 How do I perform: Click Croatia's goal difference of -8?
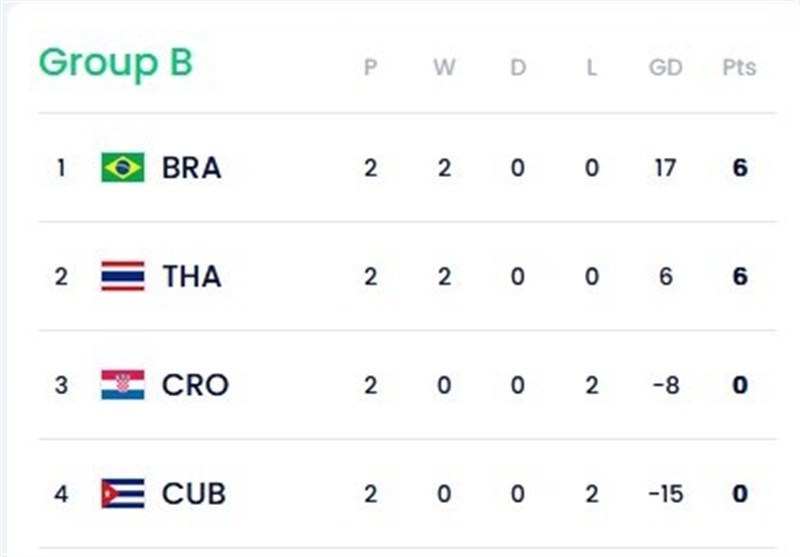(x=665, y=385)
